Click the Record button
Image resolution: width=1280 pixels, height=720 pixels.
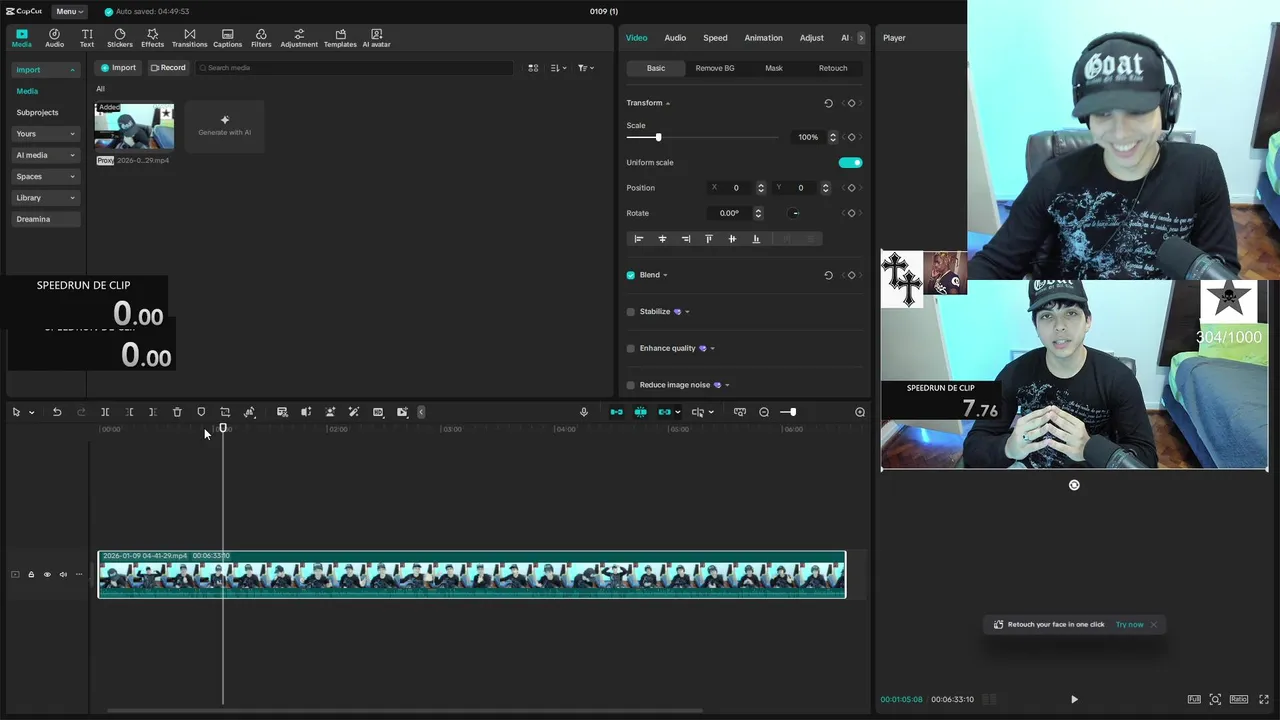pos(168,68)
